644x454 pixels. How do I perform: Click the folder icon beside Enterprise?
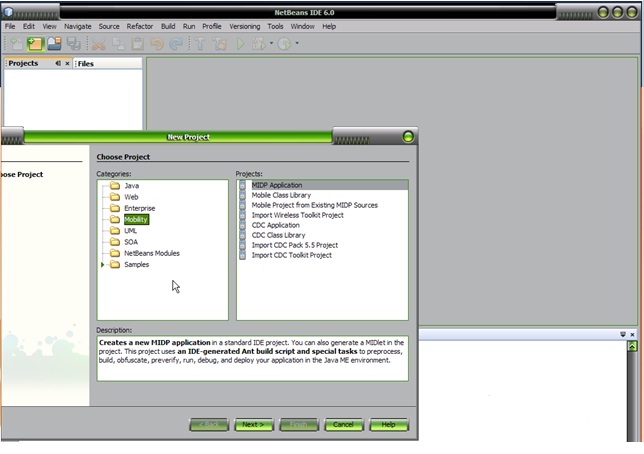(115, 208)
